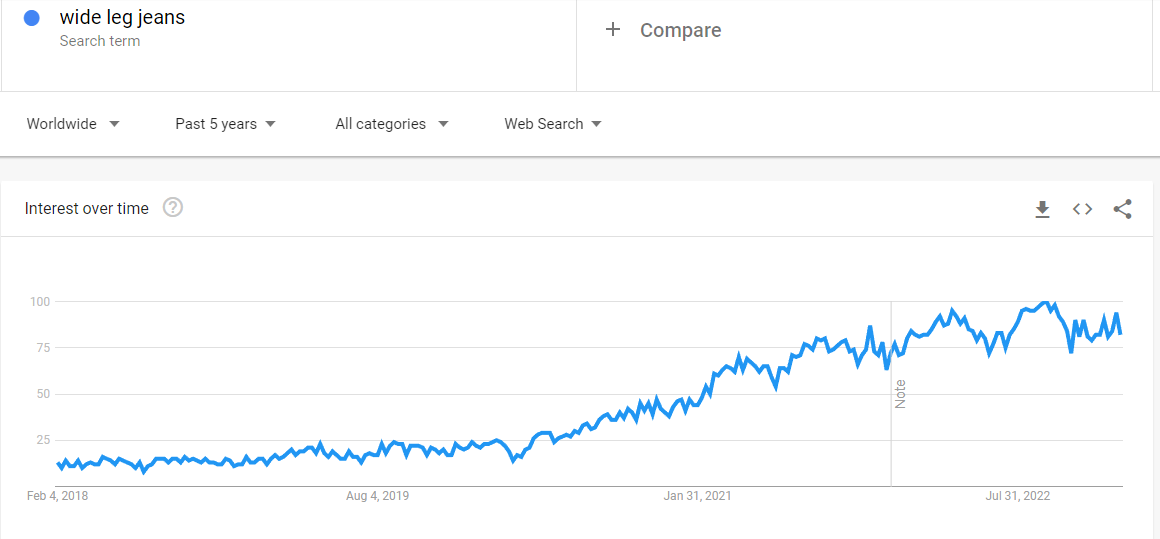1160x539 pixels.
Task: Select the Jan 31, 2021 axis date label
Action: click(x=698, y=496)
